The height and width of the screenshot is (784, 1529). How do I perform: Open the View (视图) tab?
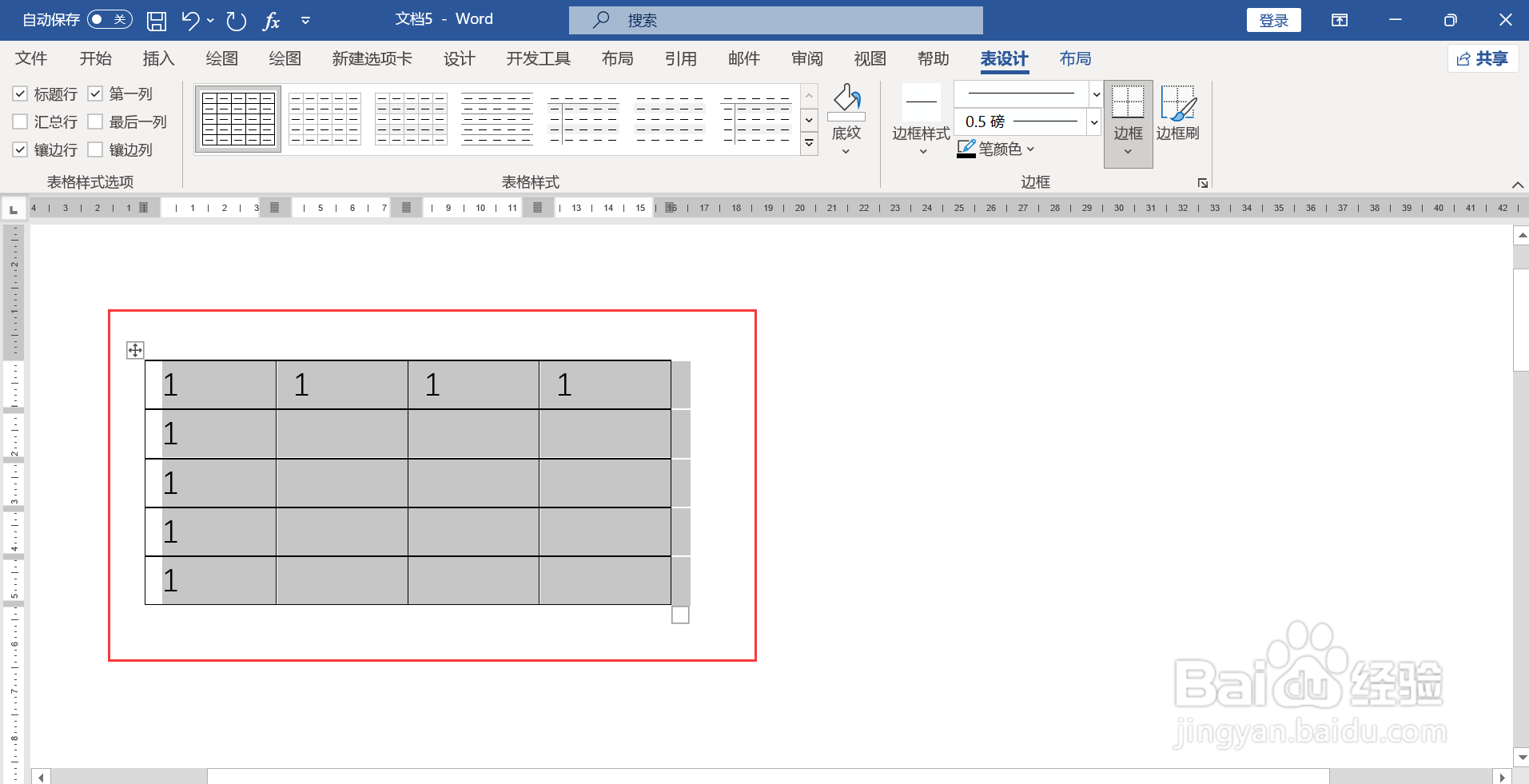pos(870,58)
